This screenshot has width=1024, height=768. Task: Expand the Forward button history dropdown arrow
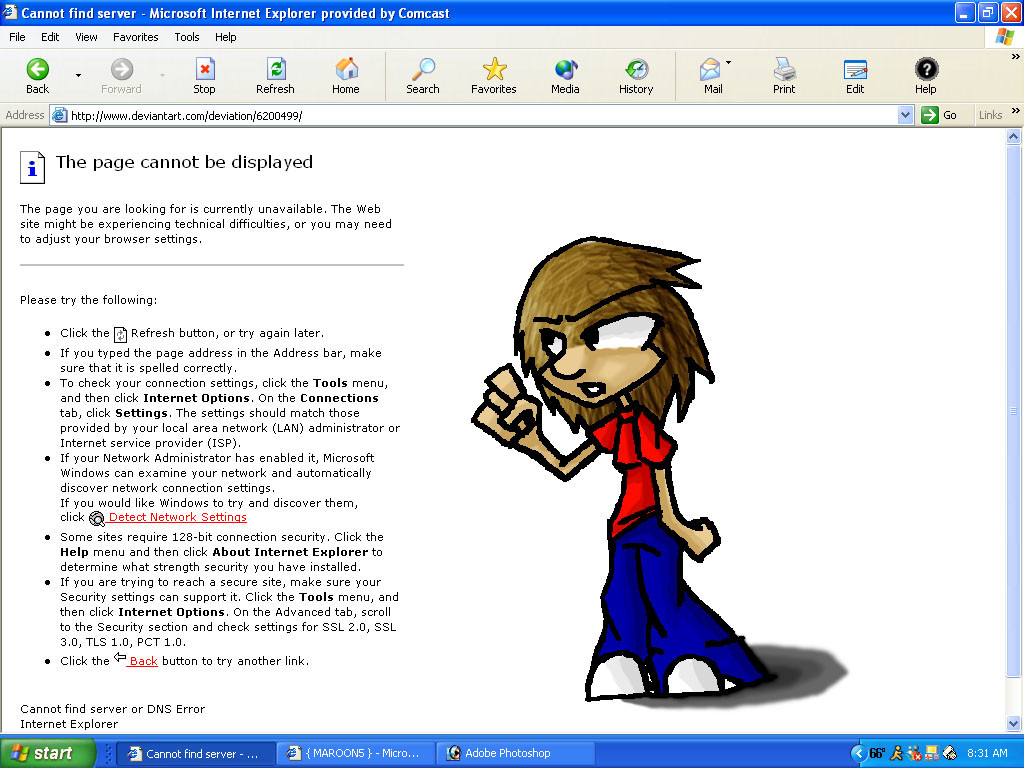coord(162,76)
